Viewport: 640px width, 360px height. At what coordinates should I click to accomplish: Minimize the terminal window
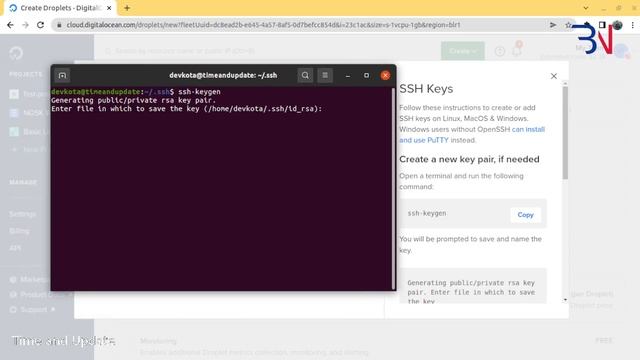point(348,76)
